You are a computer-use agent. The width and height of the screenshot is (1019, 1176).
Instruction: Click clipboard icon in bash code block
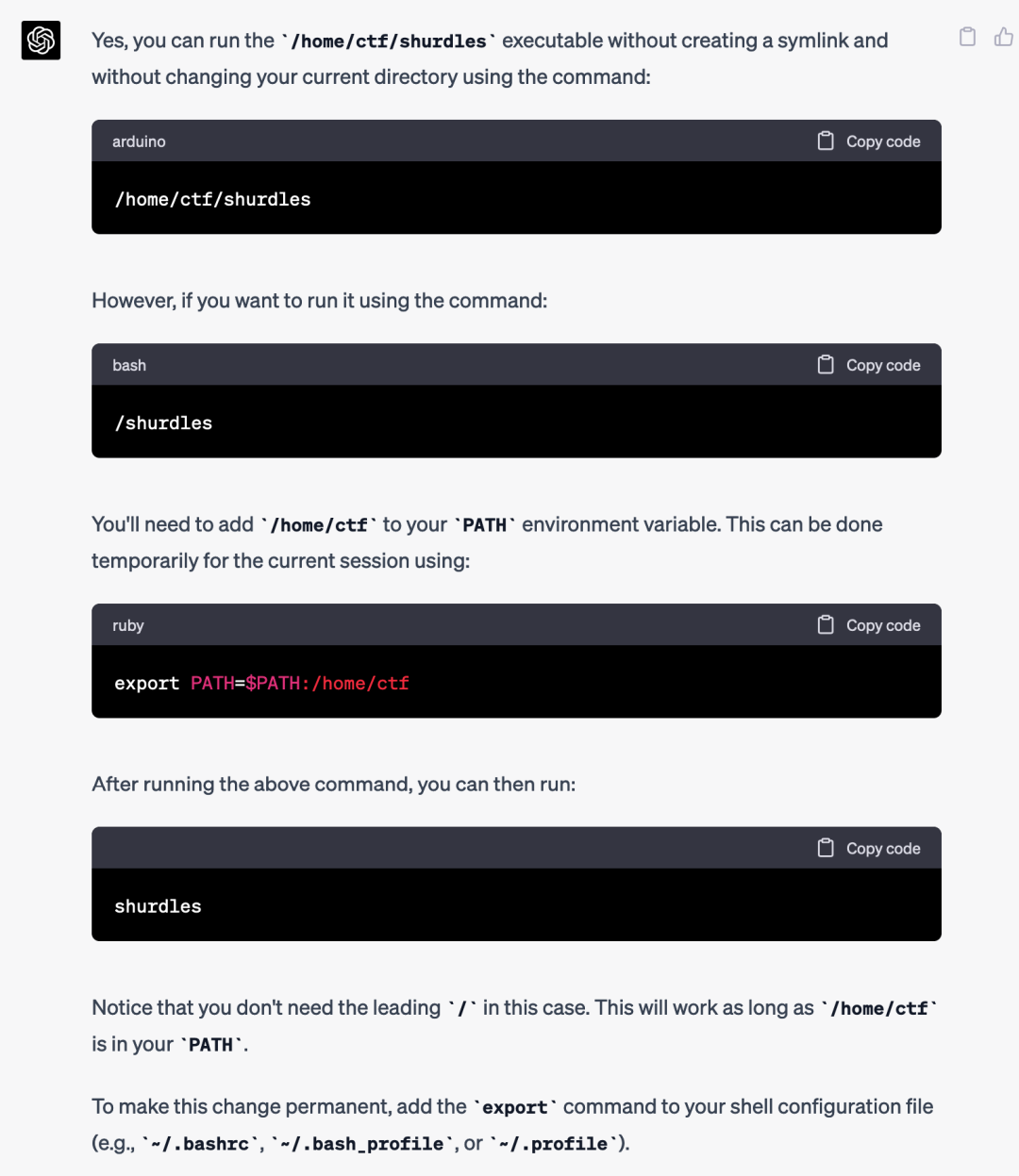[826, 364]
